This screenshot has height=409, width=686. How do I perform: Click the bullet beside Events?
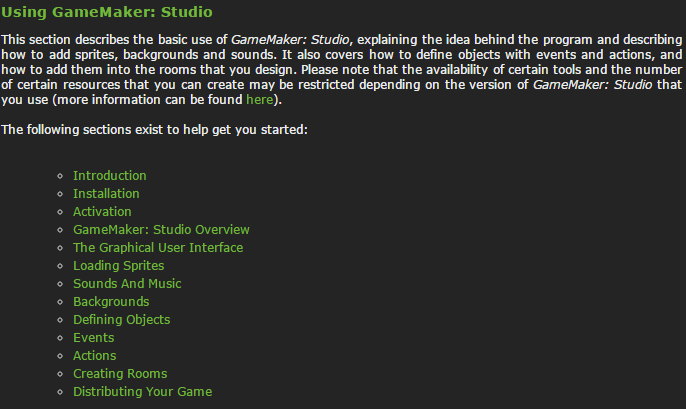click(60, 338)
